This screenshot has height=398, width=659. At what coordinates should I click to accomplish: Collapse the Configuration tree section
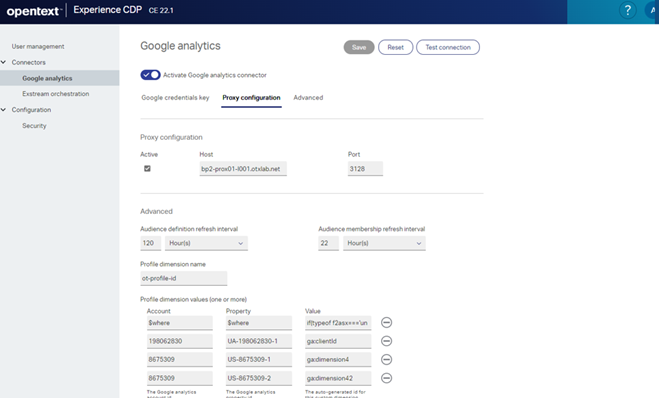[3, 110]
